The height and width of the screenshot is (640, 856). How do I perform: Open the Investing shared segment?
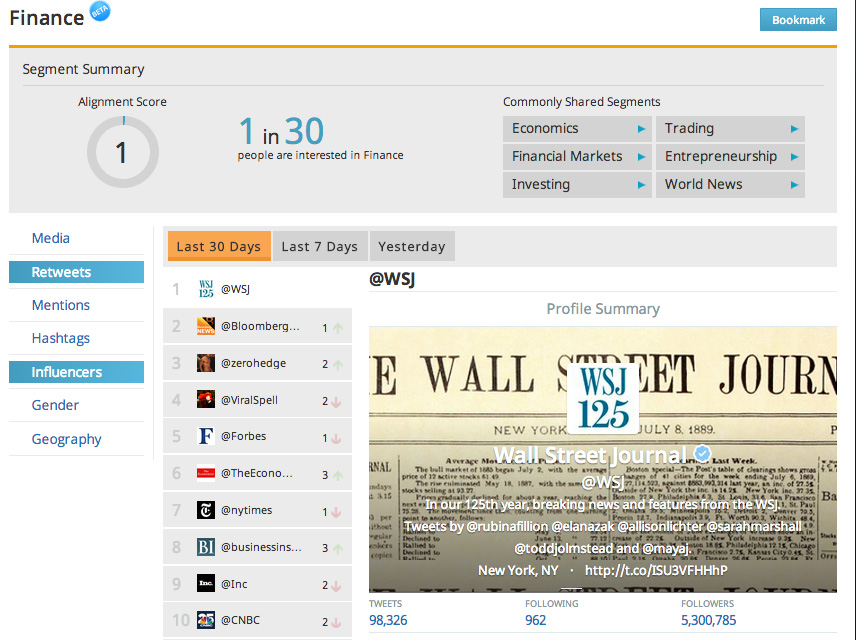click(x=577, y=185)
